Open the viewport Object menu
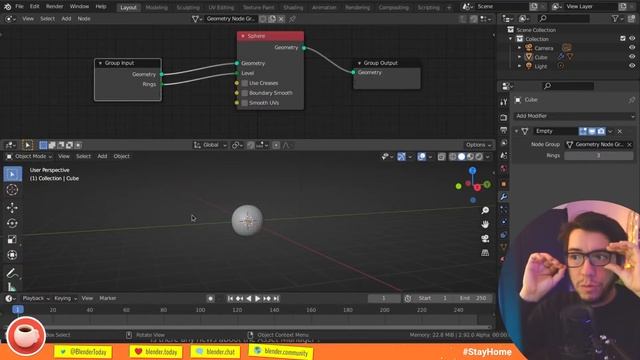The width and height of the screenshot is (640, 360). point(122,156)
